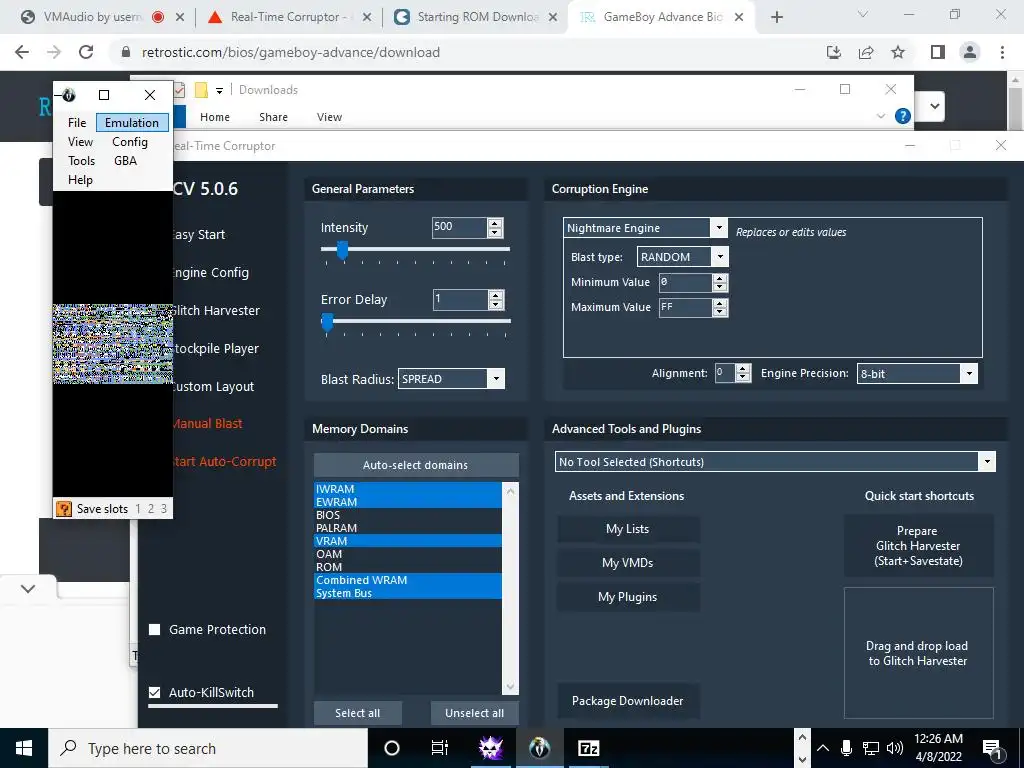This screenshot has height=768, width=1024.
Task: Open Chrome's three-dot menu
Action: 1002,52
